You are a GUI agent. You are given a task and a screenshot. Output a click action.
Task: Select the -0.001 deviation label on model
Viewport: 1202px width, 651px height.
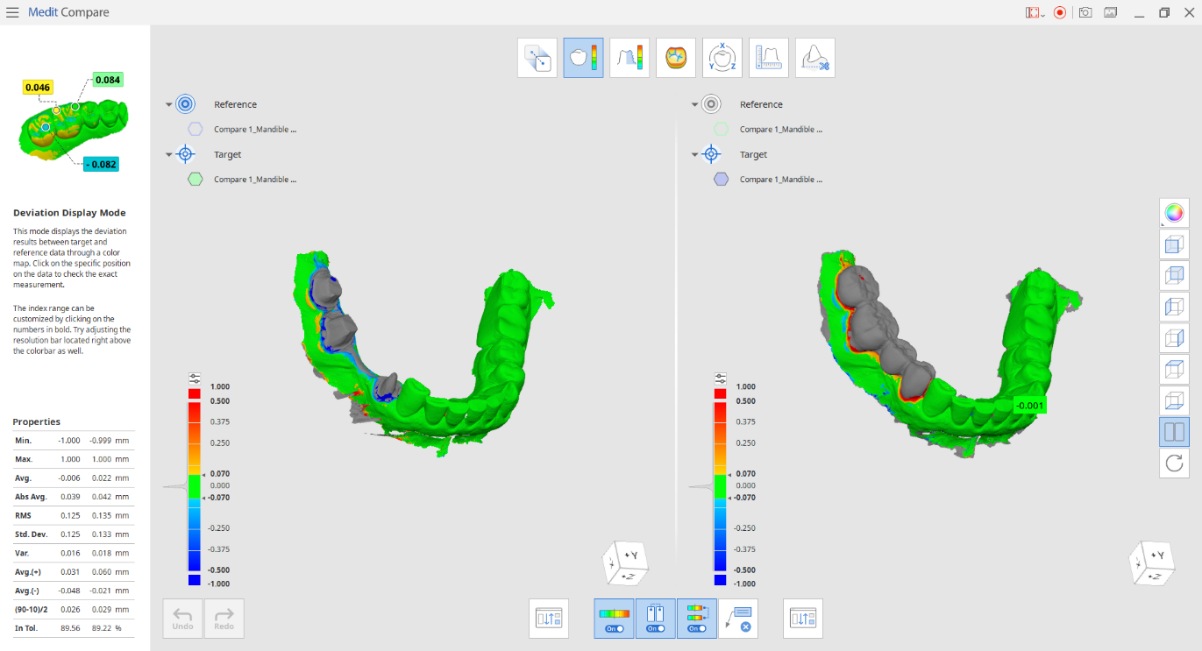click(x=1029, y=405)
